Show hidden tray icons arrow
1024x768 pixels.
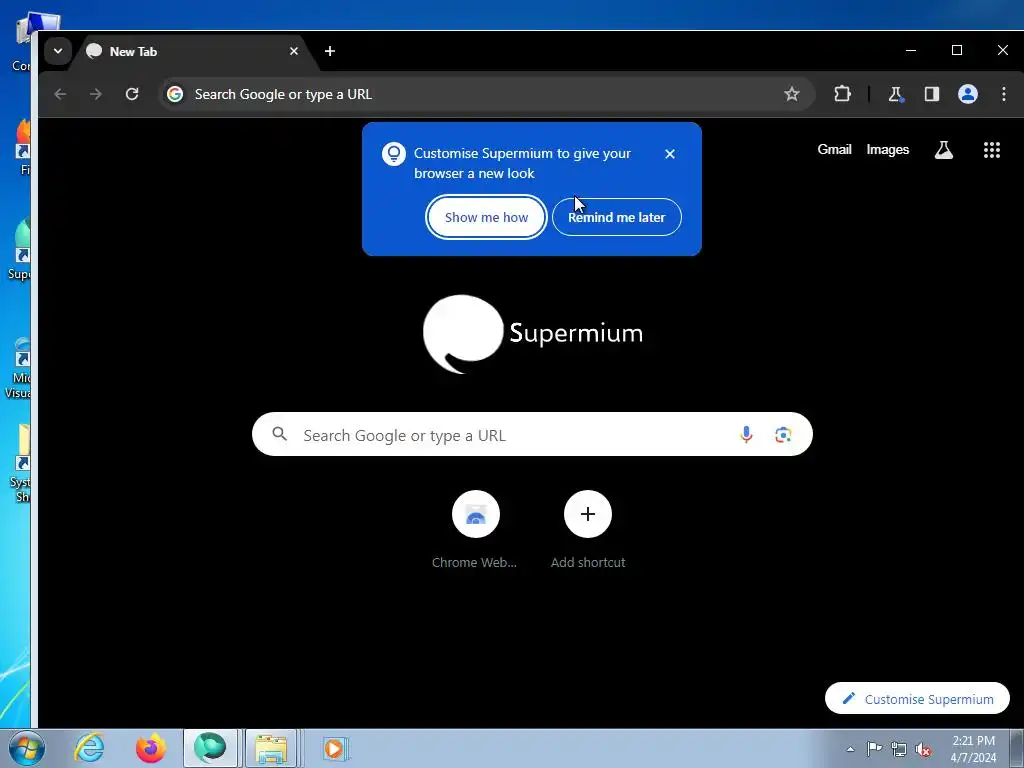(850, 750)
